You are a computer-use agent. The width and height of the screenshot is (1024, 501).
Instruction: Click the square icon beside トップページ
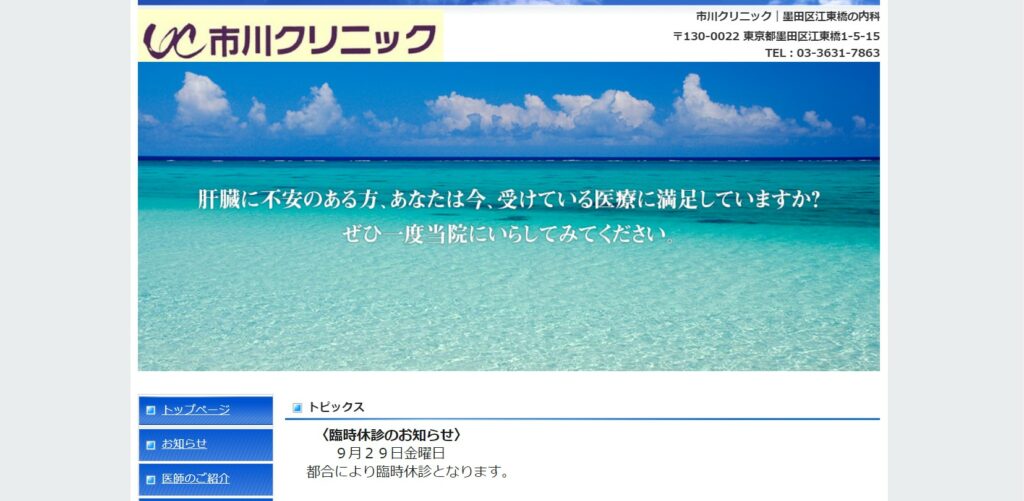coord(151,410)
